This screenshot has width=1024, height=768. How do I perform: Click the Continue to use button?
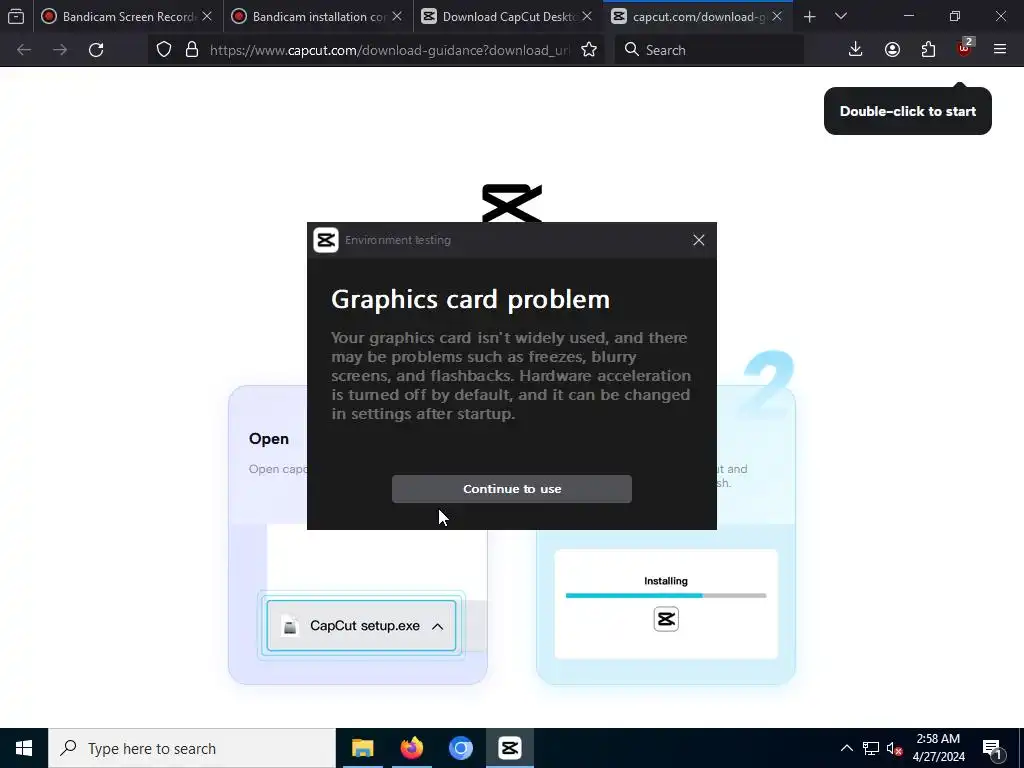pyautogui.click(x=511, y=489)
